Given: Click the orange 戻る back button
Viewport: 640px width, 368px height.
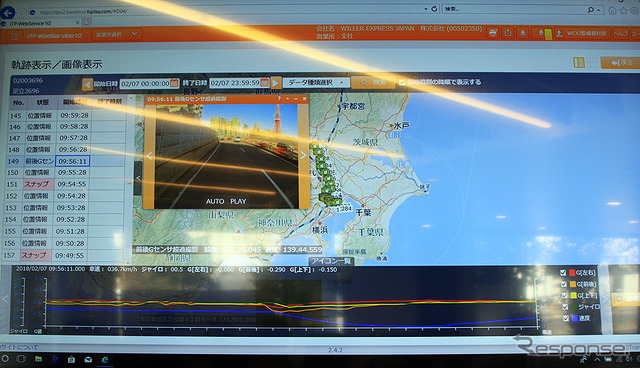Looking at the screenshot, I should point(620,62).
